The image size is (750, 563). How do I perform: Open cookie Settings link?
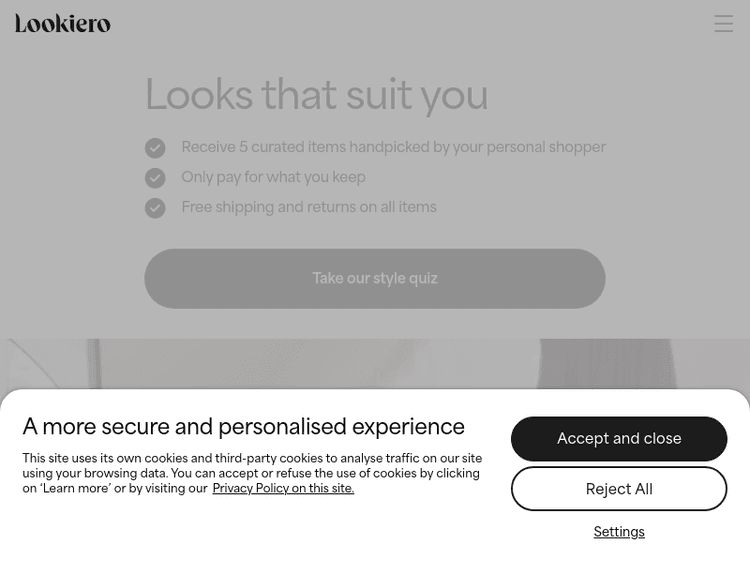click(618, 532)
